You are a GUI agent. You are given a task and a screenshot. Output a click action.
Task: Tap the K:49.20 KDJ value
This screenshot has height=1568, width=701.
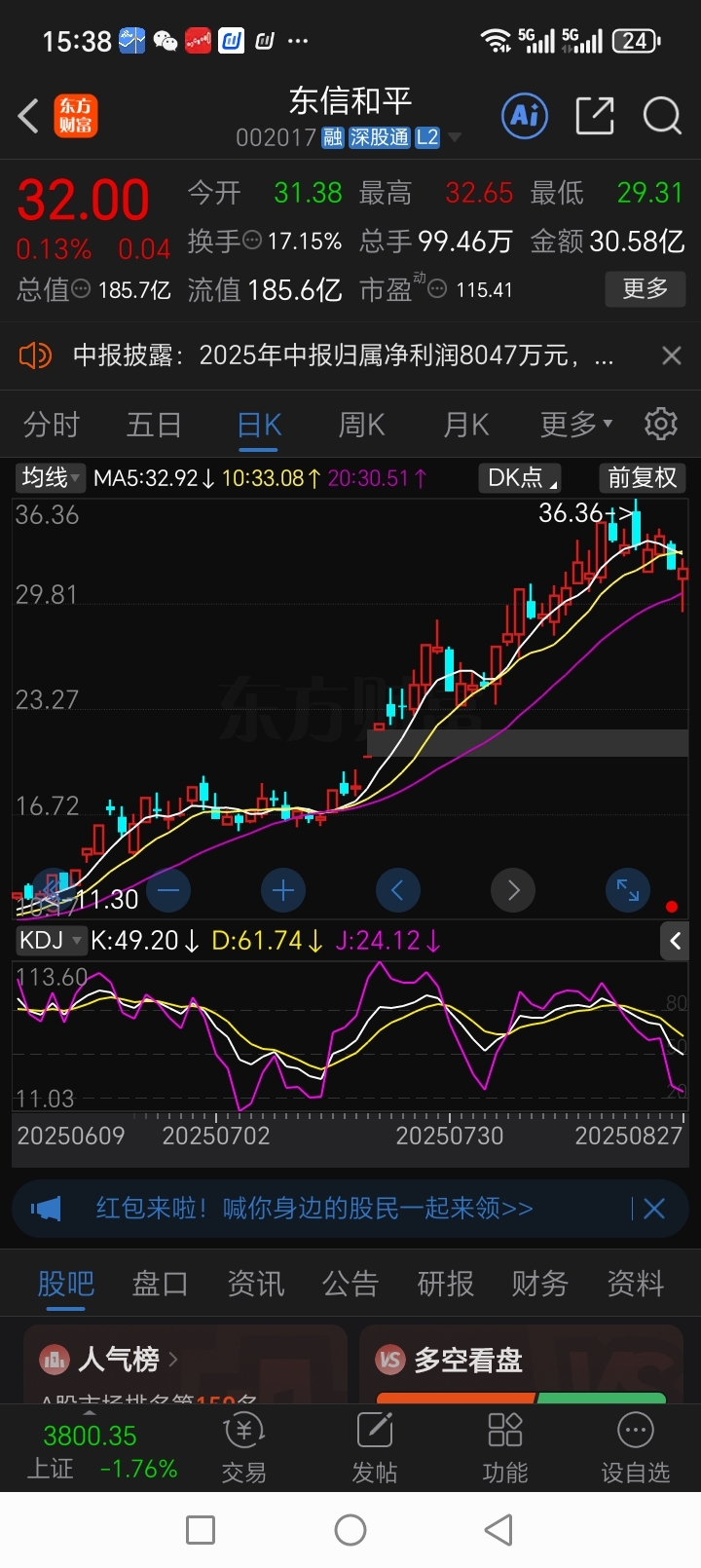pos(144,941)
